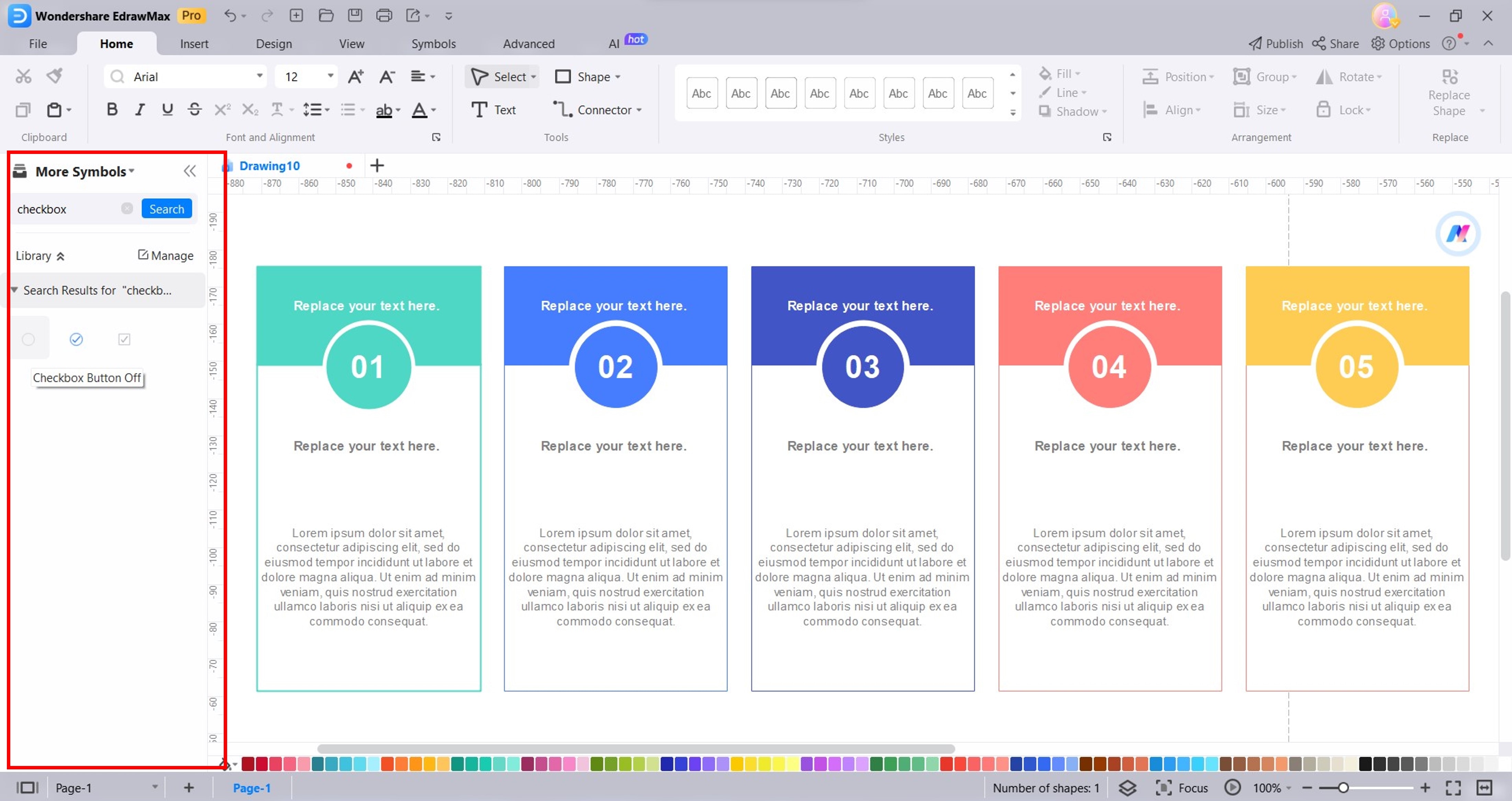The width and height of the screenshot is (1512, 801).
Task: Collapse the Search Results tree section
Action: point(14,290)
